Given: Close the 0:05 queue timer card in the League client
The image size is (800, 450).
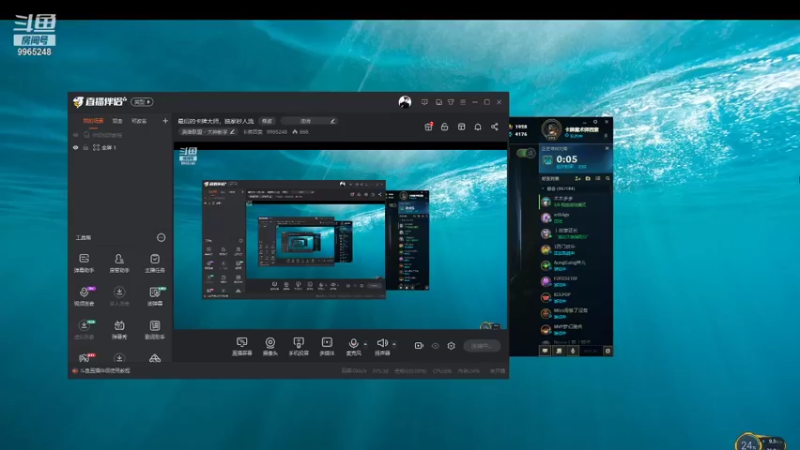Looking at the screenshot, I should 607,148.
